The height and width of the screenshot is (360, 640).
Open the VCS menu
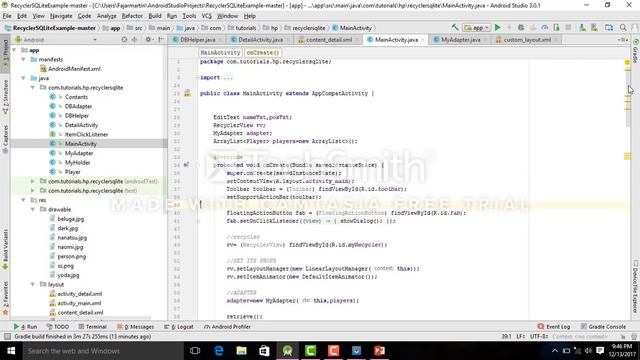tap(207, 16)
